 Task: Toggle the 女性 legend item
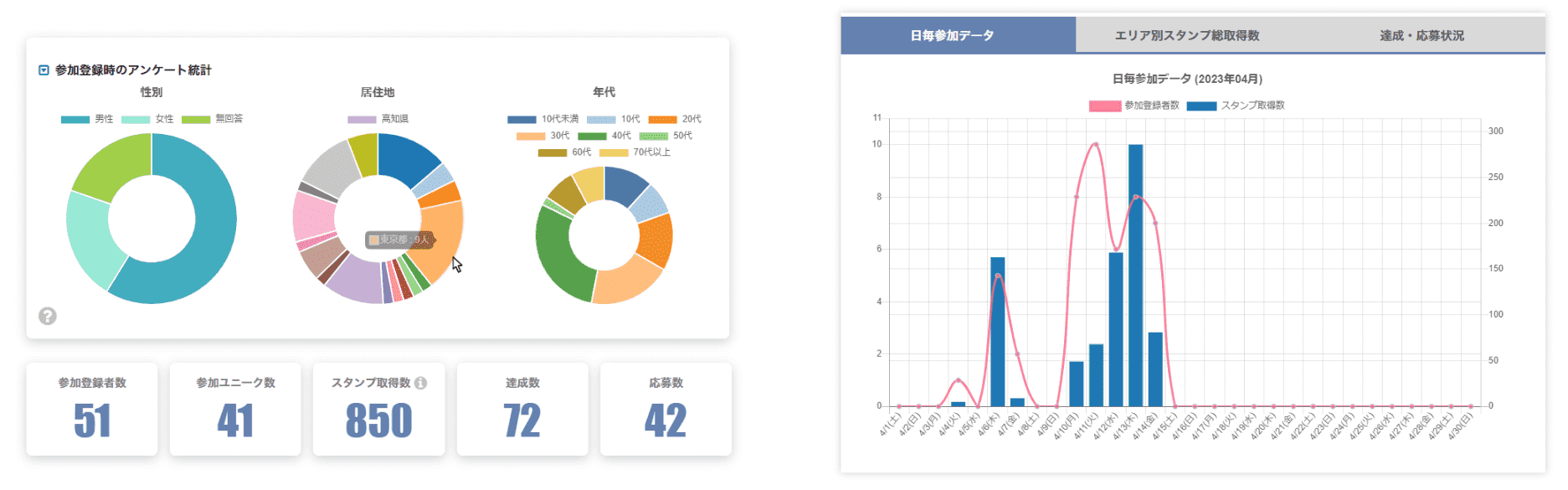point(148,119)
